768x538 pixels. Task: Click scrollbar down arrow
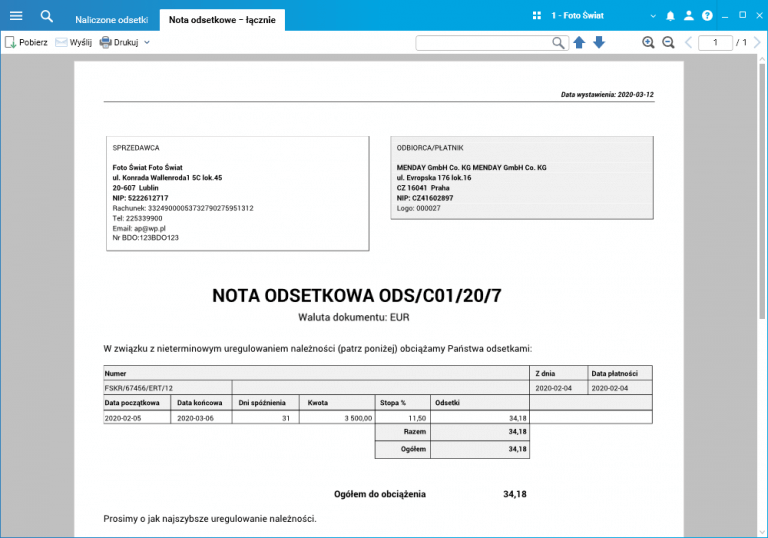pyautogui.click(x=762, y=532)
